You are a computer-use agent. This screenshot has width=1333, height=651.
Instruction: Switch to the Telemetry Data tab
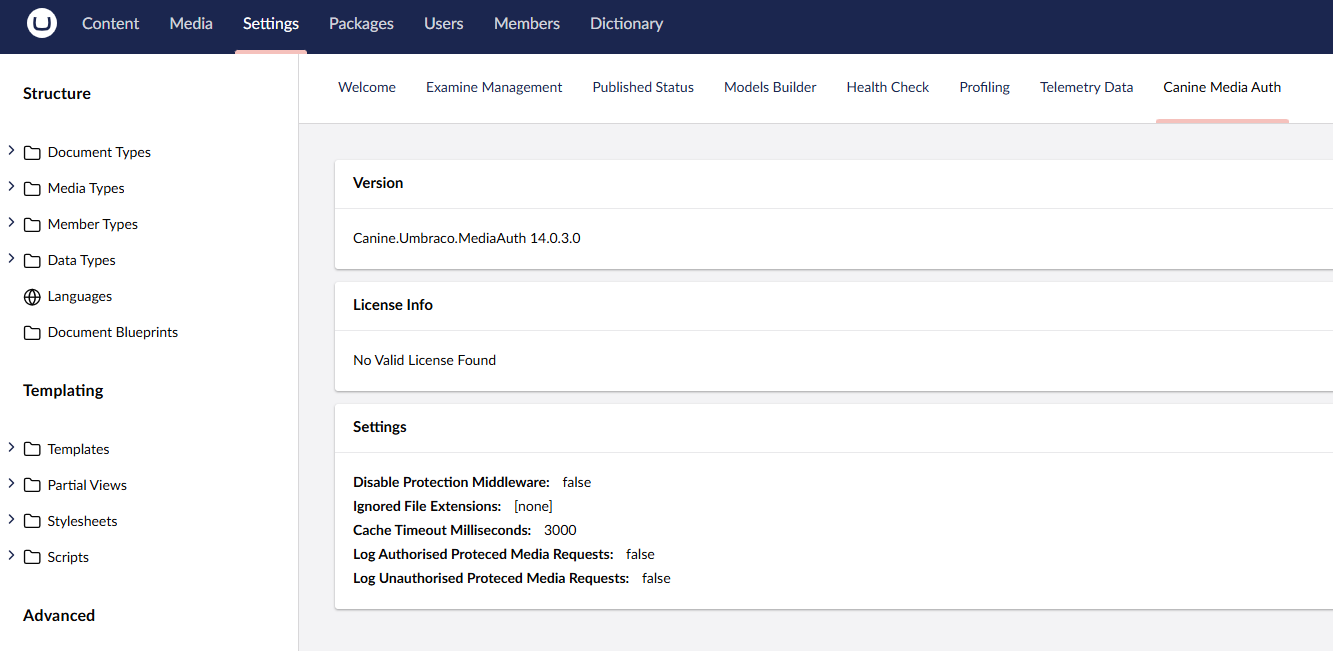[1087, 88]
